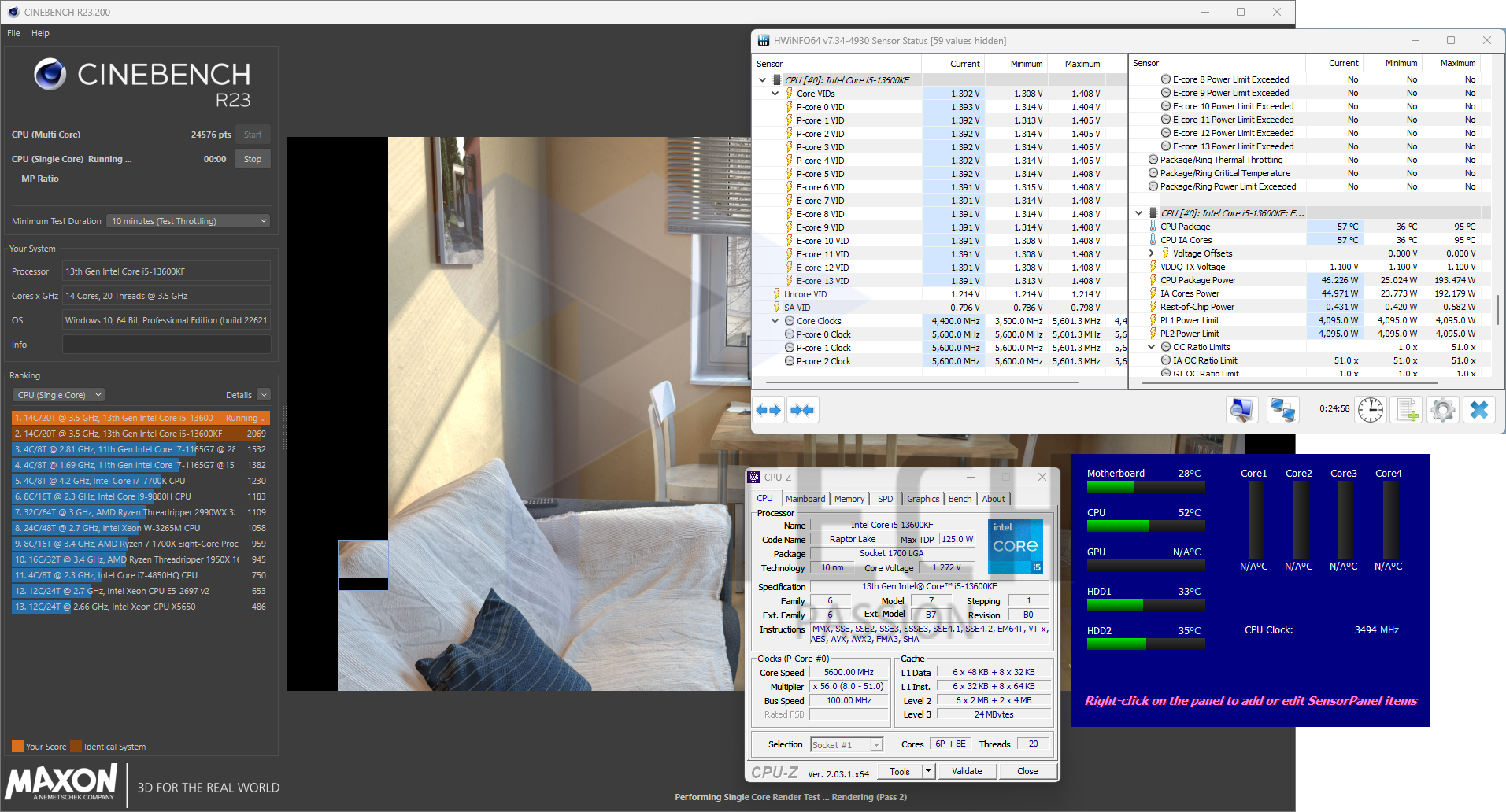This screenshot has width=1506, height=812.
Task: Open the CPU (Single Core) ranking dropdown
Action: point(59,395)
